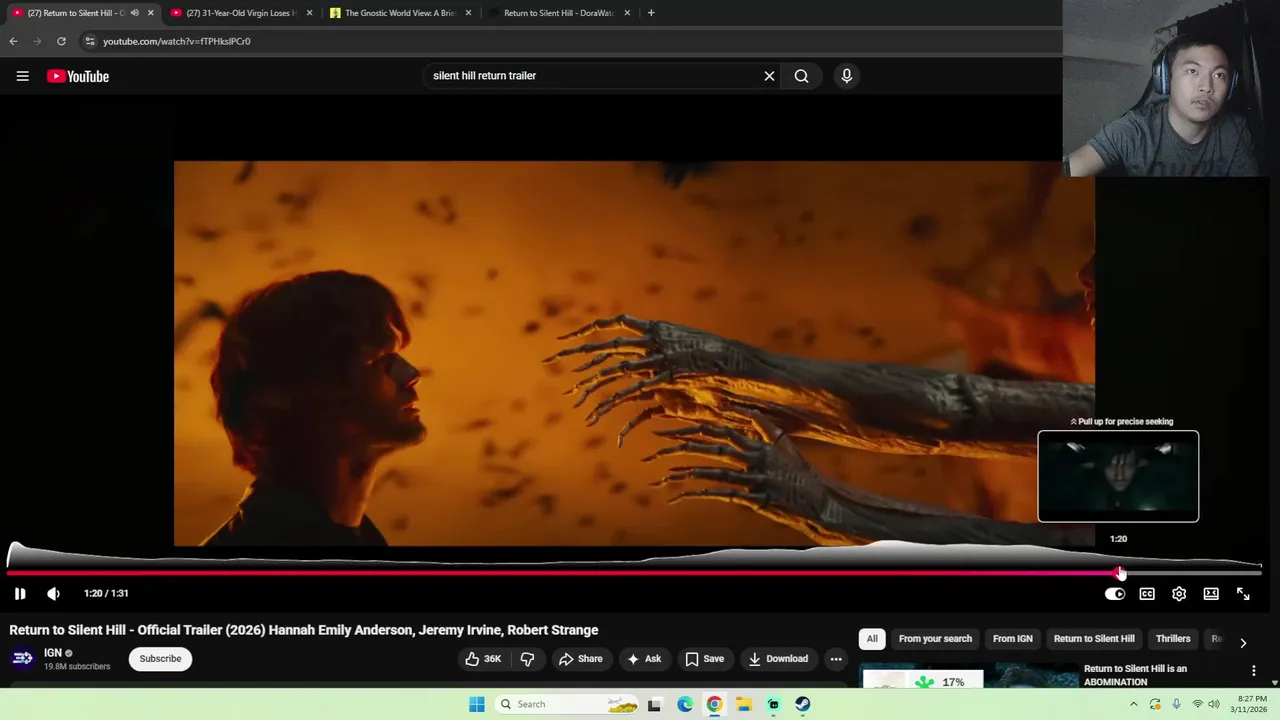Click the seek preview thumbnail
The width and height of the screenshot is (1280, 720).
pyautogui.click(x=1118, y=476)
